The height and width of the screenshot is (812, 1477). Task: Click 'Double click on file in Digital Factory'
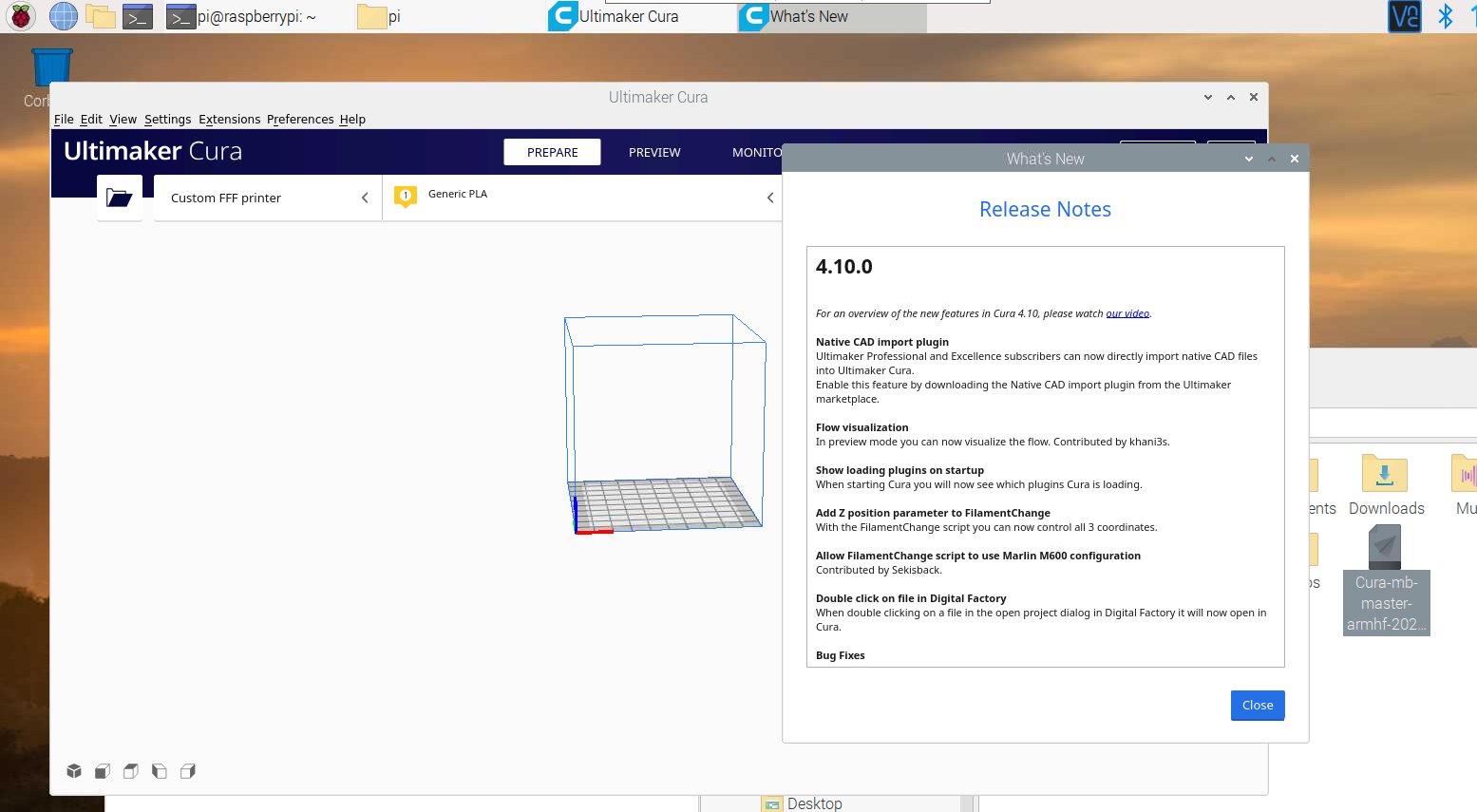pos(911,598)
